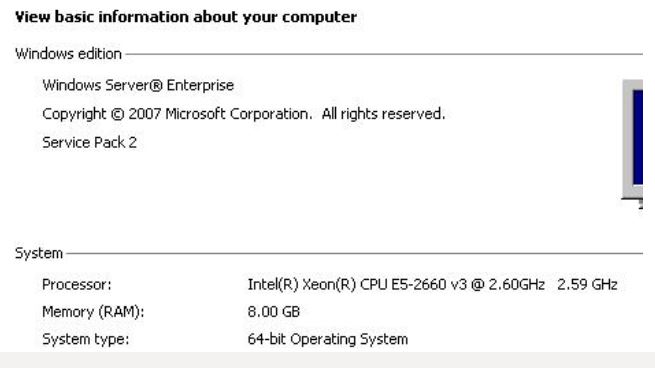
Task: Click the '2.59 GHz' speed value
Action: pos(587,284)
